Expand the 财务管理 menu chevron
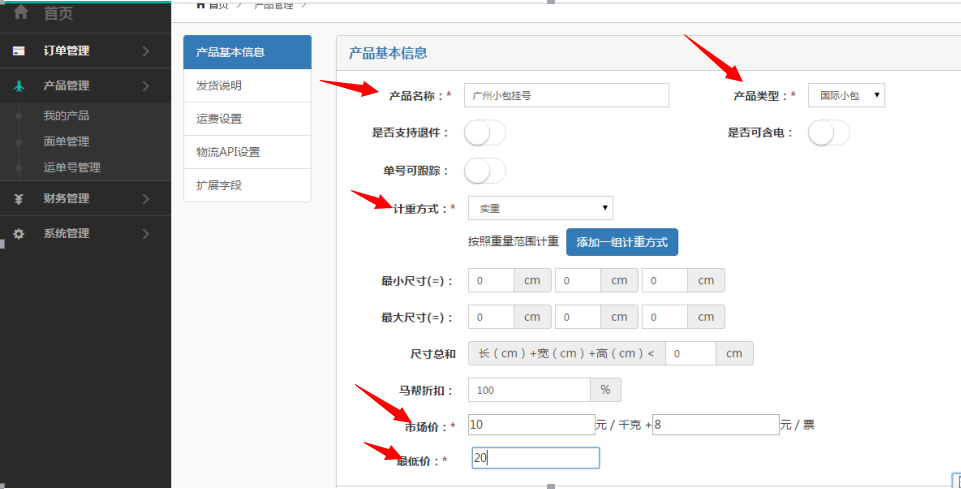This screenshot has height=489, width=961. coord(146,199)
